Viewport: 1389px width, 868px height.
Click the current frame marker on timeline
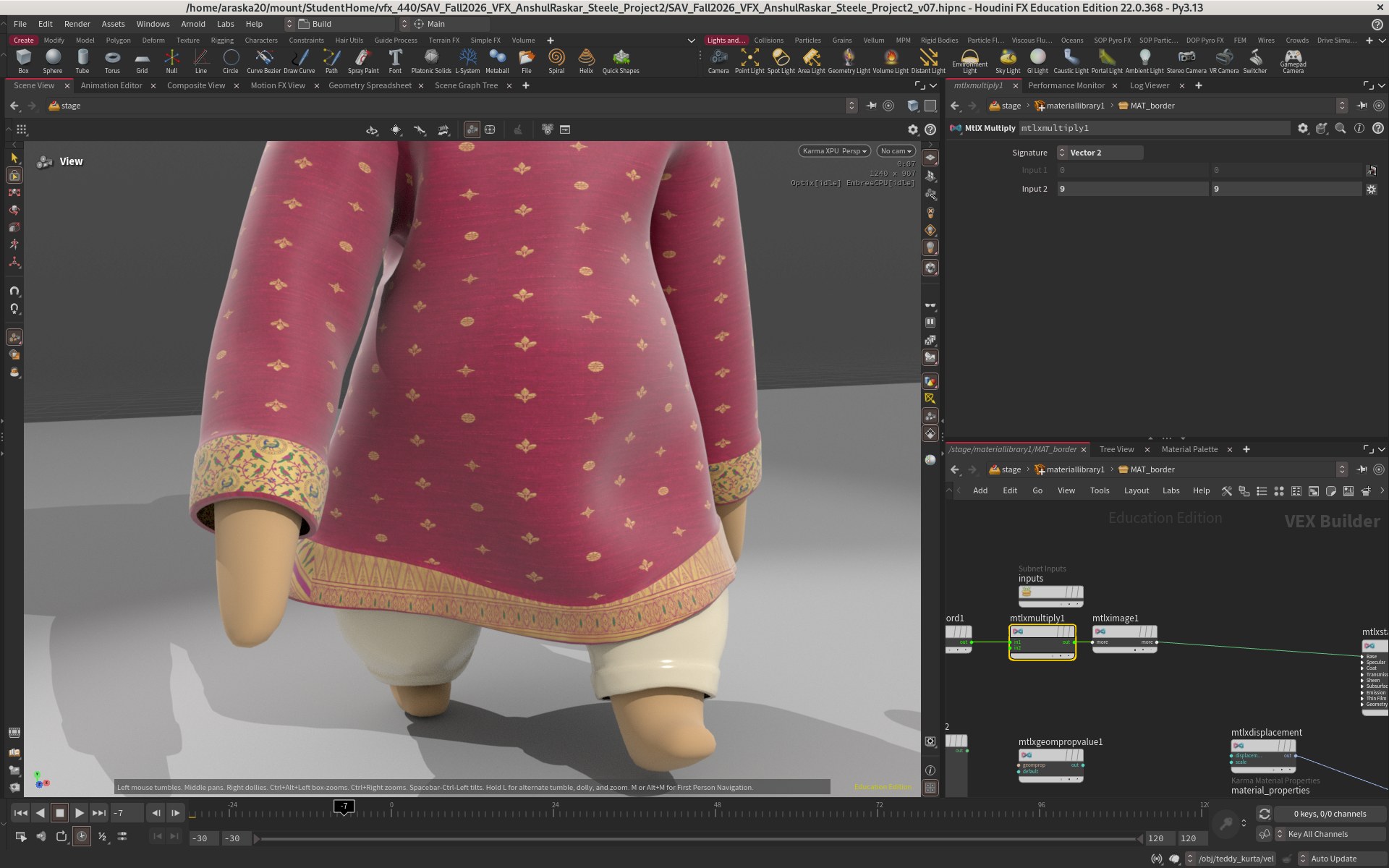344,806
